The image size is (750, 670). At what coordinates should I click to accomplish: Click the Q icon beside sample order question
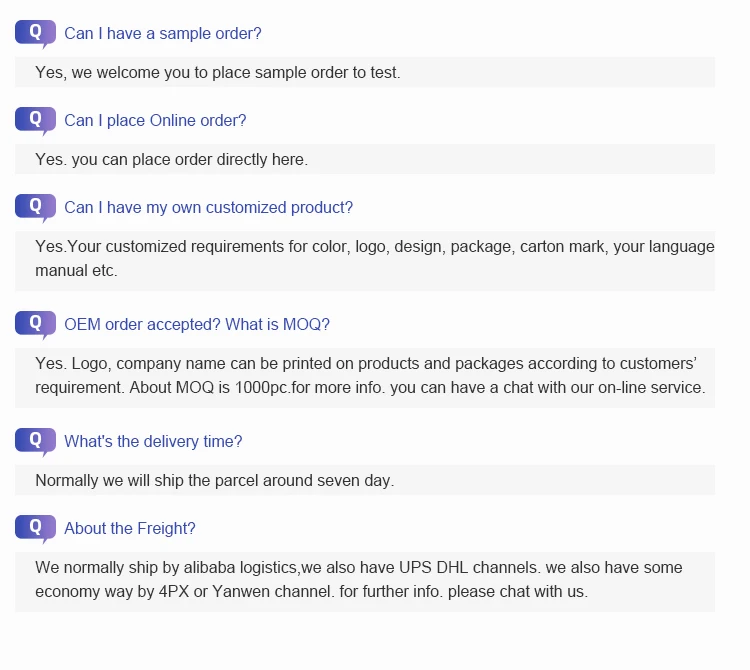coord(35,33)
